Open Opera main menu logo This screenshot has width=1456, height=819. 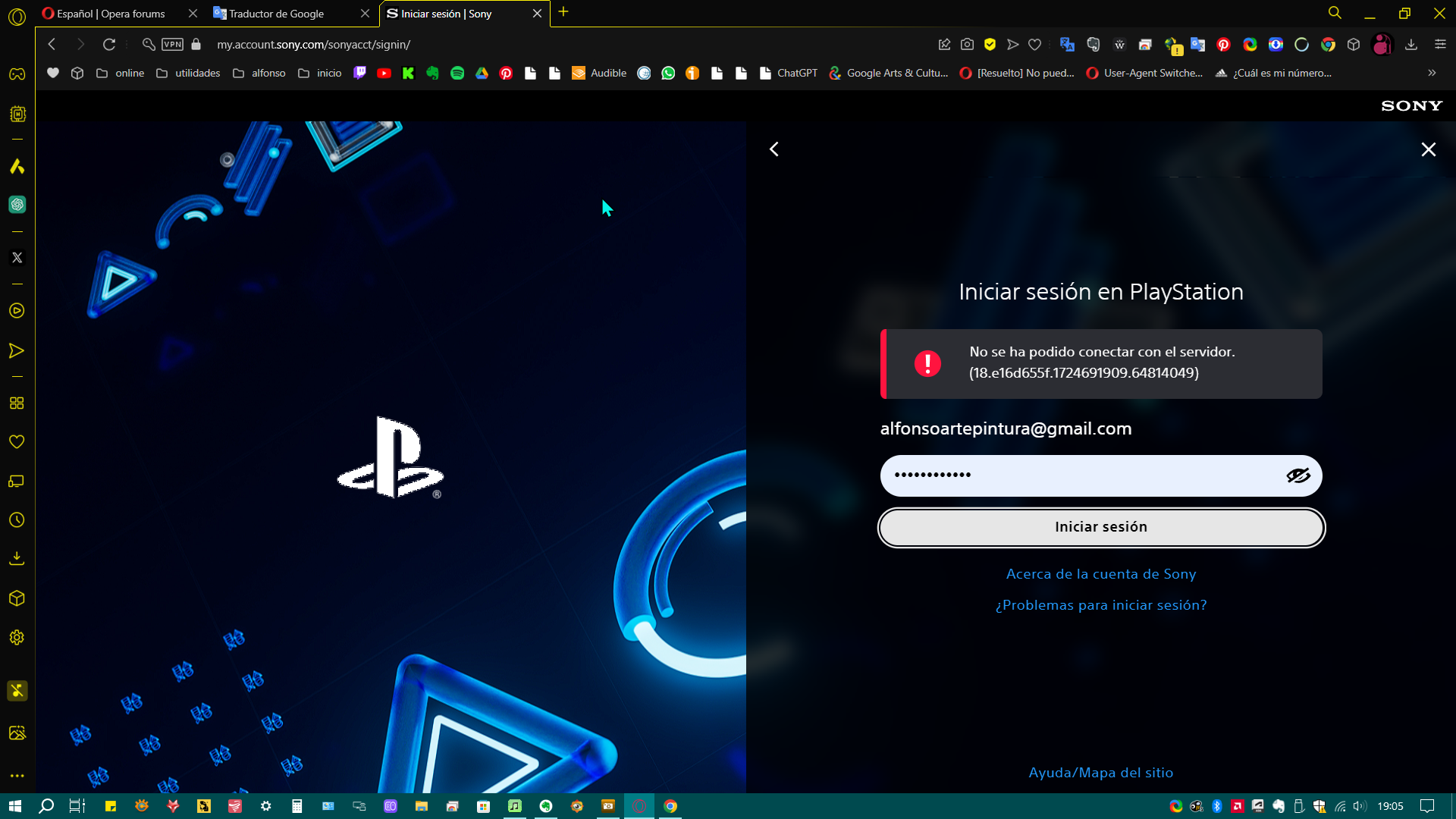click(x=17, y=16)
